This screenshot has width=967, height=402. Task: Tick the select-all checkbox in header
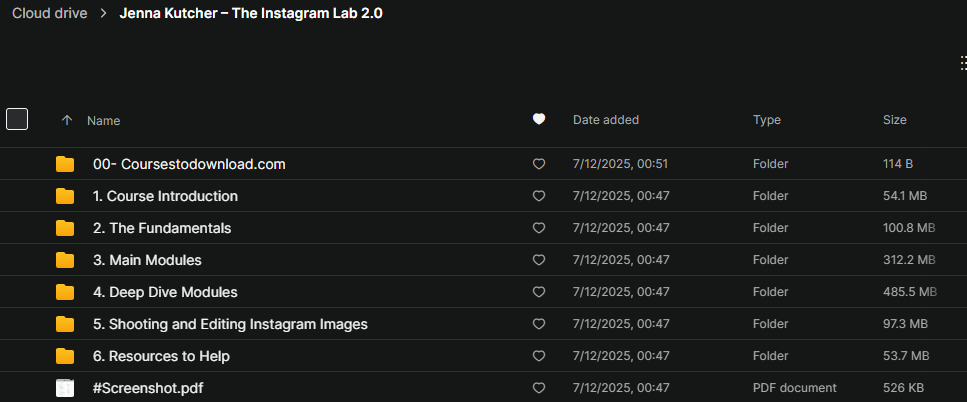pos(17,119)
